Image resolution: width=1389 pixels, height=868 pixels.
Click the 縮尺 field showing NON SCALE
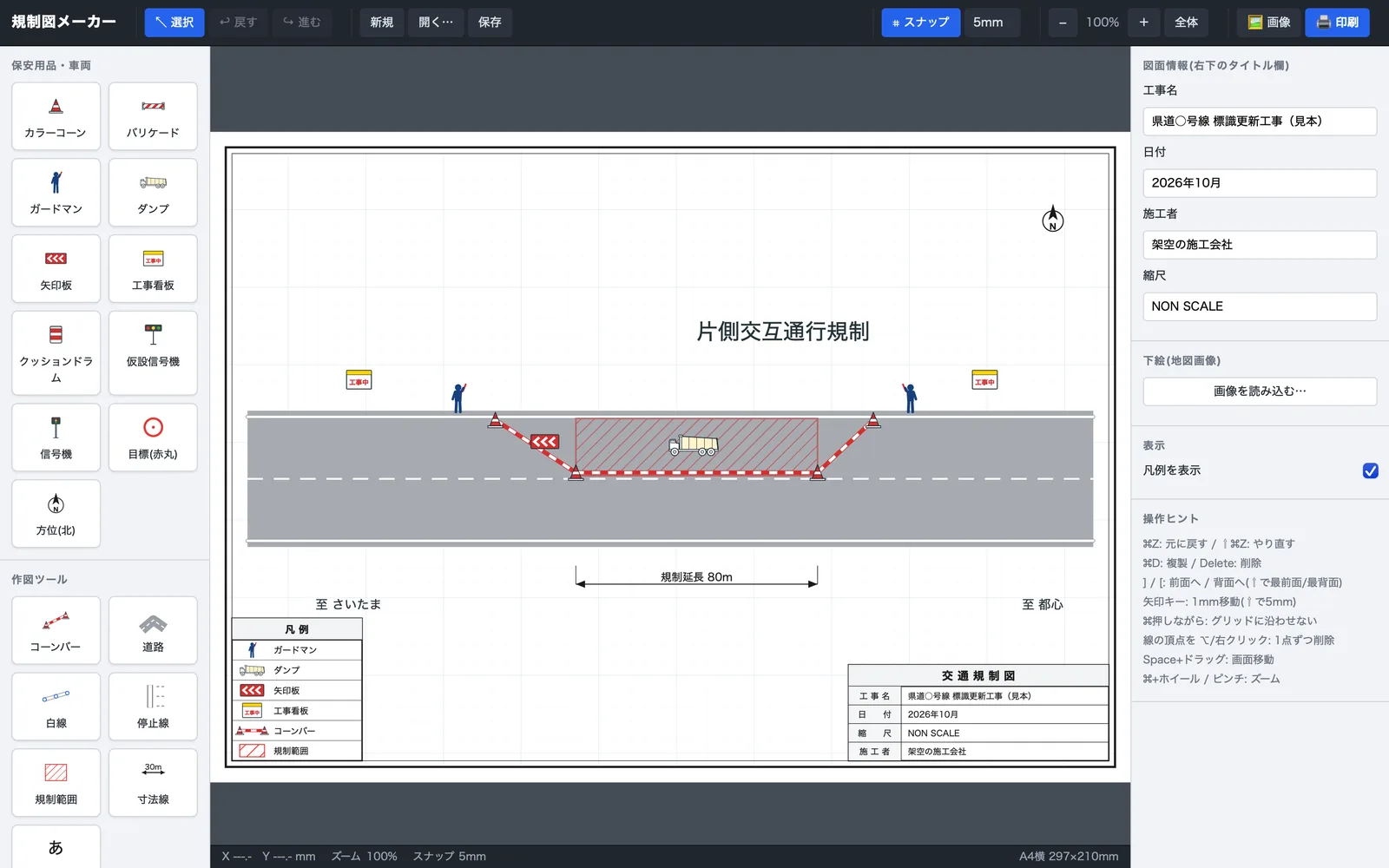[1260, 306]
